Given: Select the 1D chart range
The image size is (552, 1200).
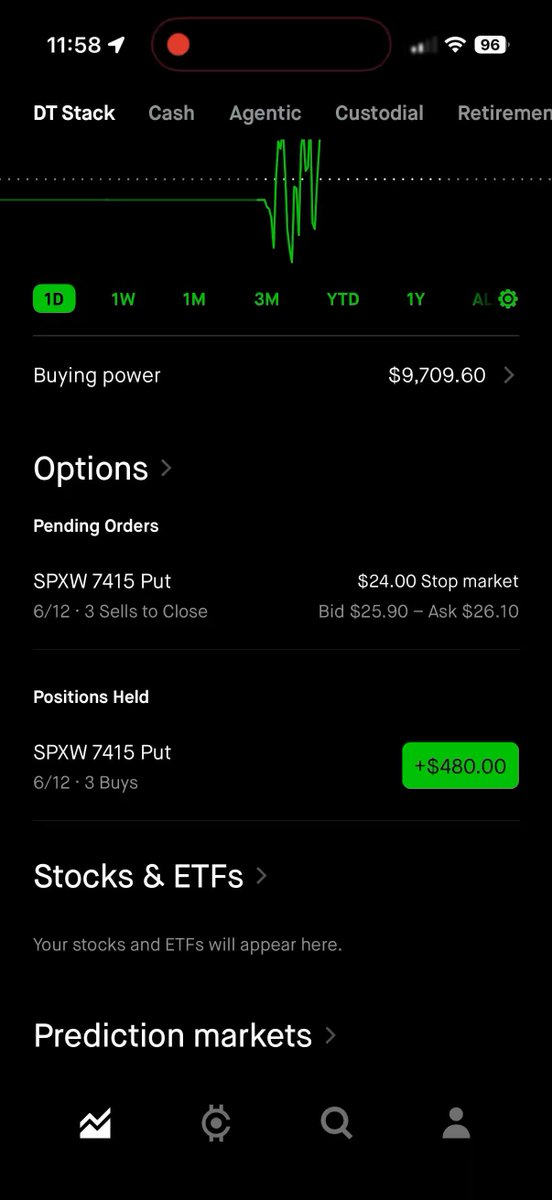Looking at the screenshot, I should (54, 299).
